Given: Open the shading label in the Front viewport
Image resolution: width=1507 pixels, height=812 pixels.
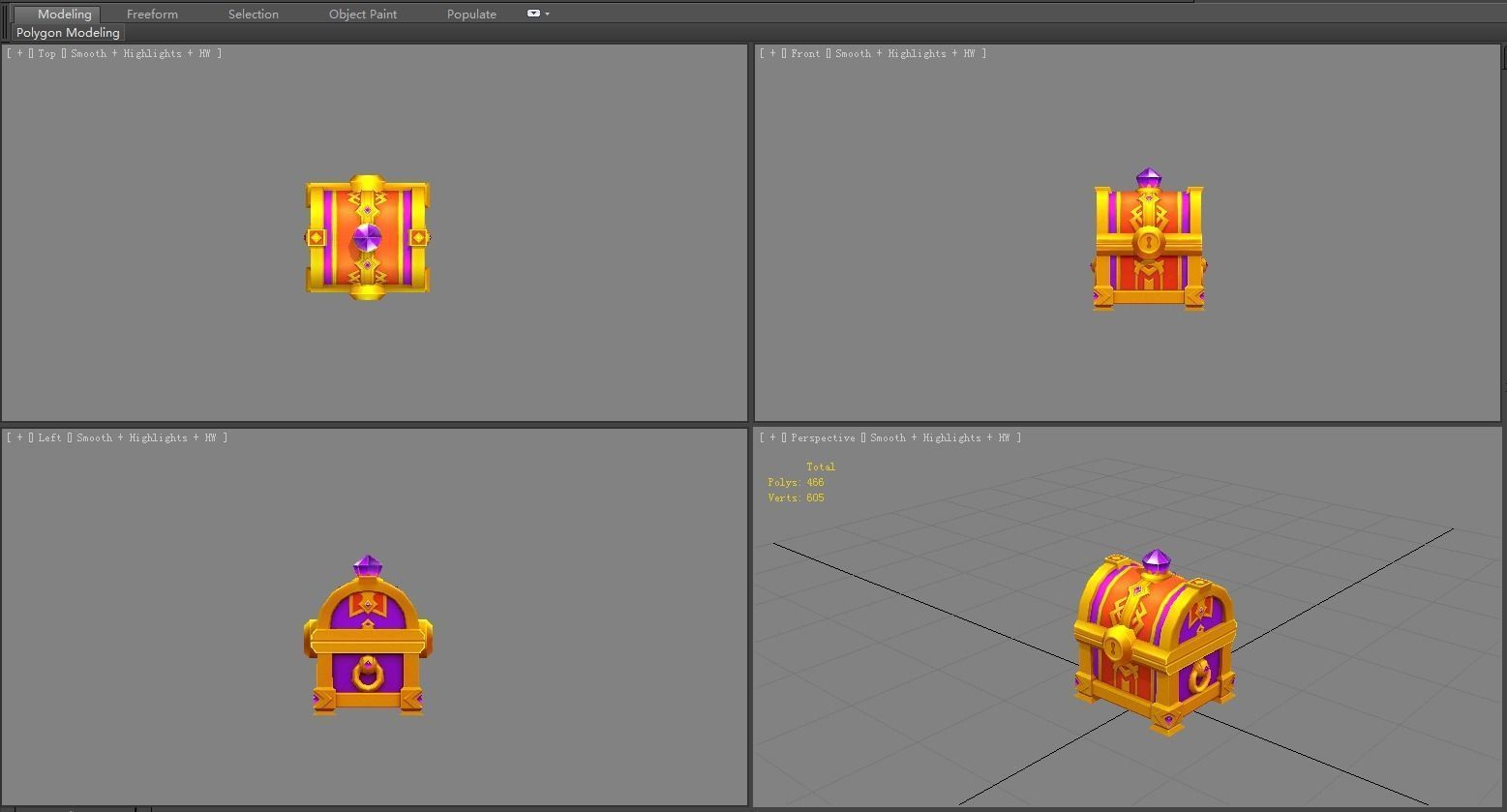Looking at the screenshot, I should [x=905, y=53].
